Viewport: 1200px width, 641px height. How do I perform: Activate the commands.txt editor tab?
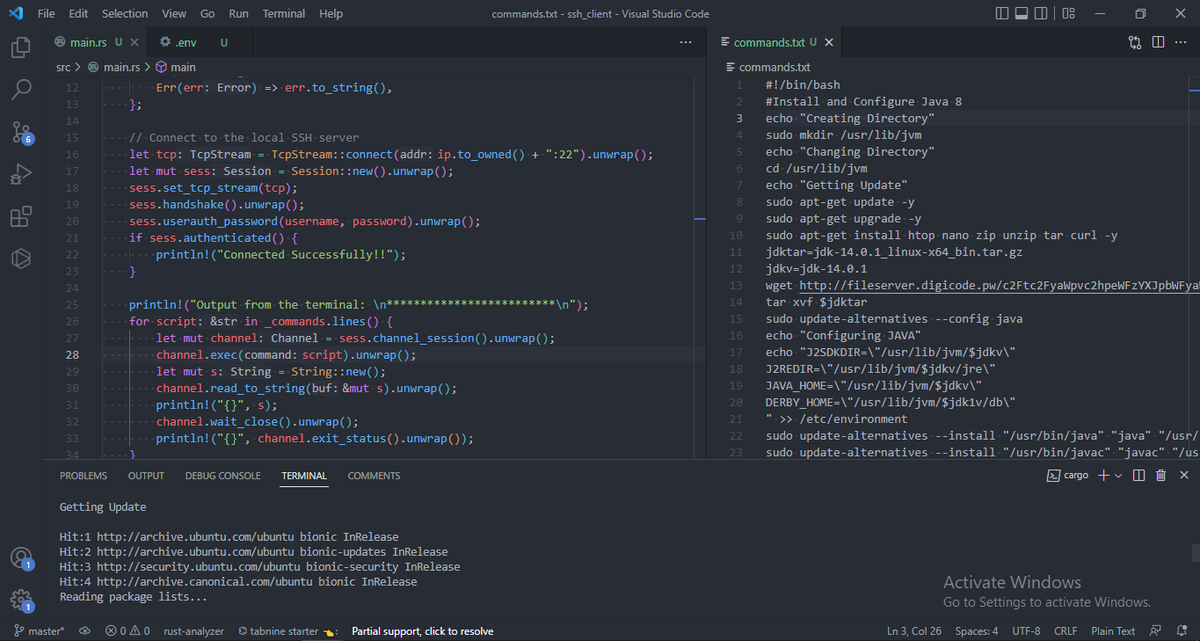pyautogui.click(x=776, y=42)
